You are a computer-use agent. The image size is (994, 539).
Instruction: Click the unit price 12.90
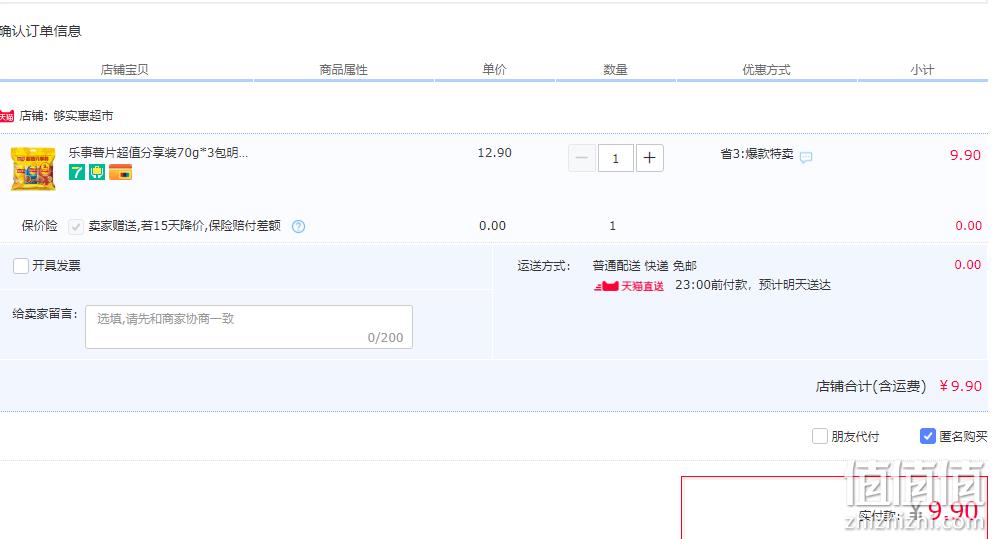[494, 153]
